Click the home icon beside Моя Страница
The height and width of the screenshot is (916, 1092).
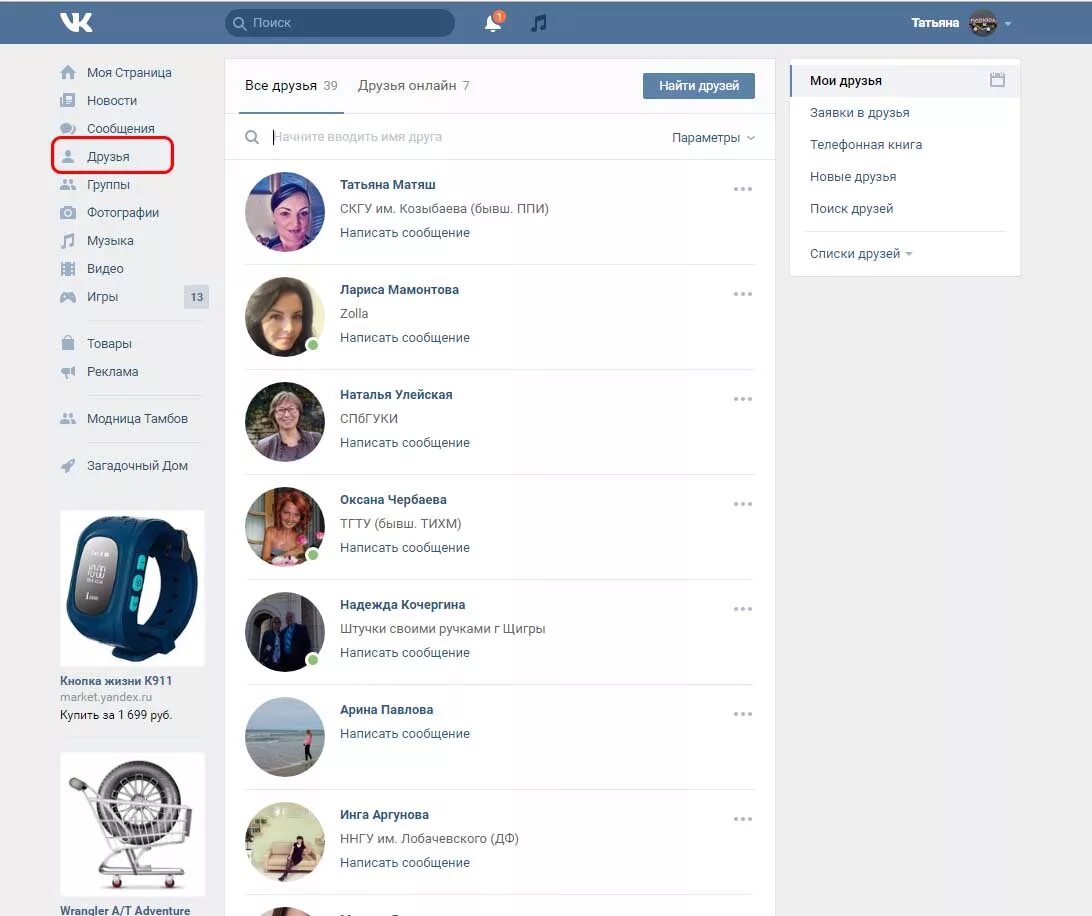coord(68,72)
